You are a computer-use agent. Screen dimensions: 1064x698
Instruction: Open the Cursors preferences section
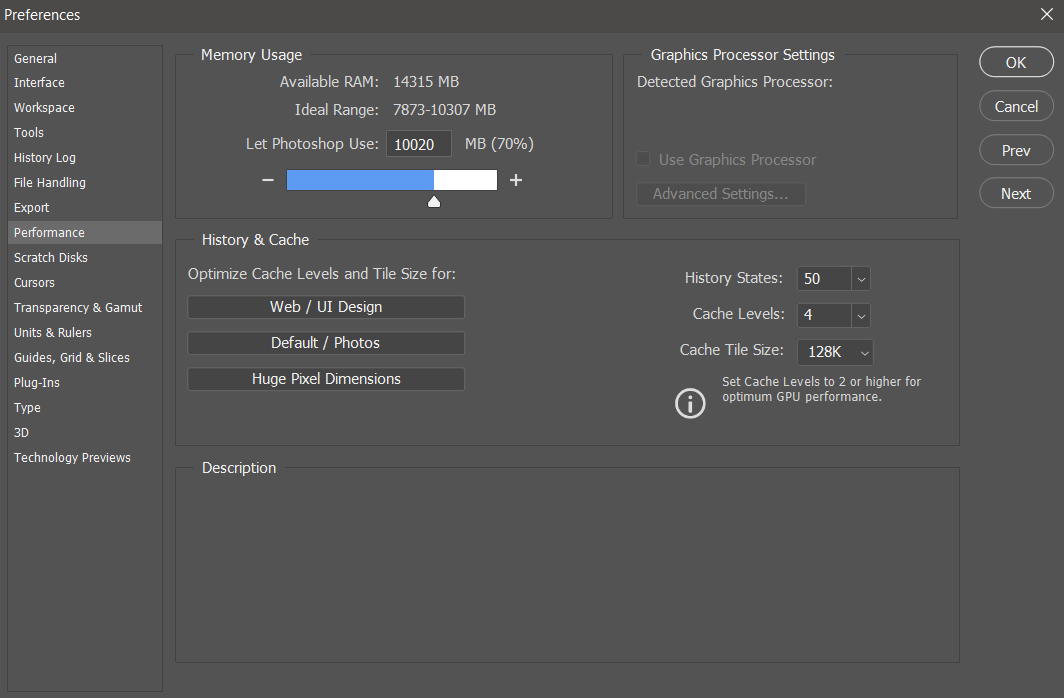(34, 282)
